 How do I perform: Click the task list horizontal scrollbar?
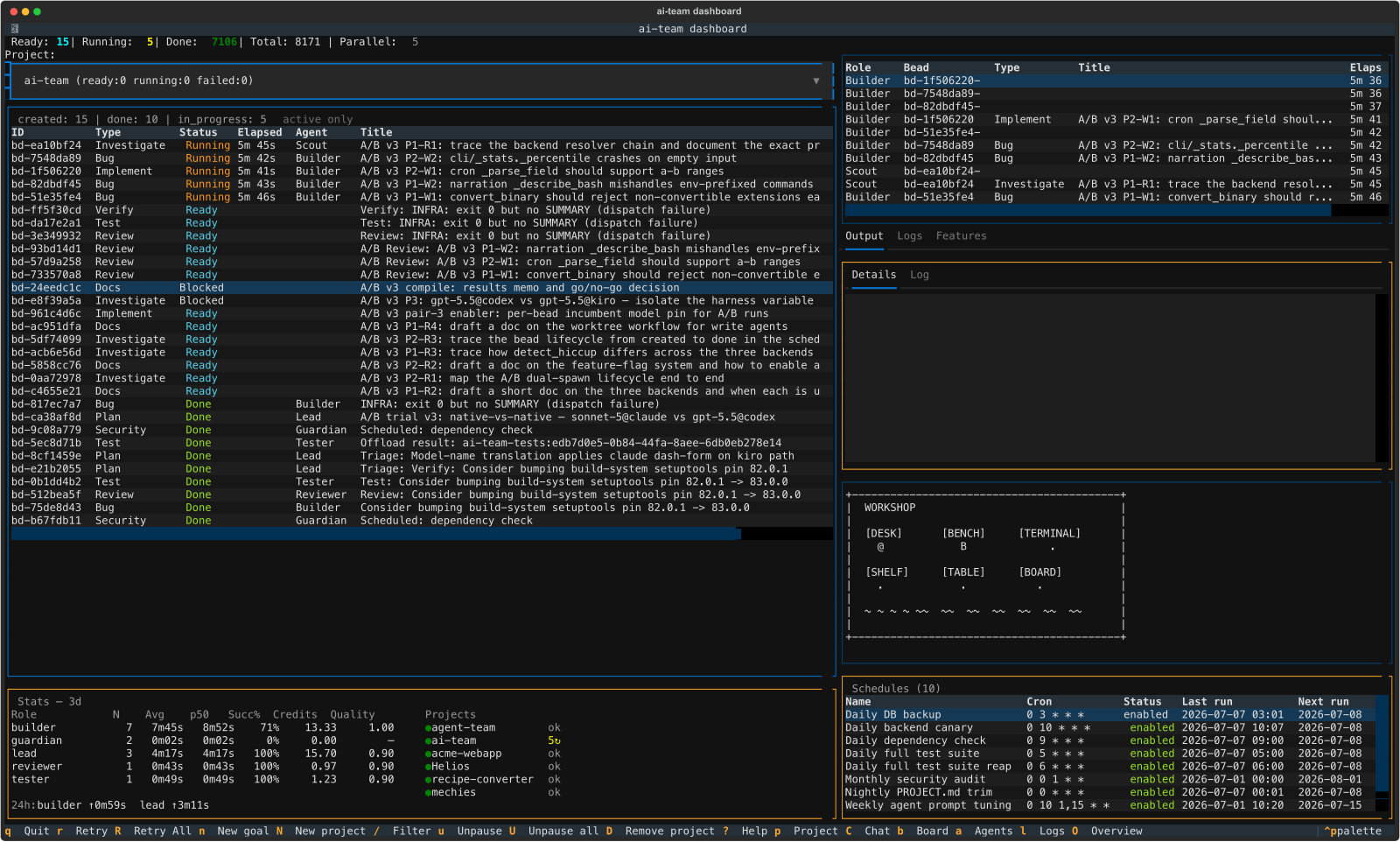(x=375, y=534)
